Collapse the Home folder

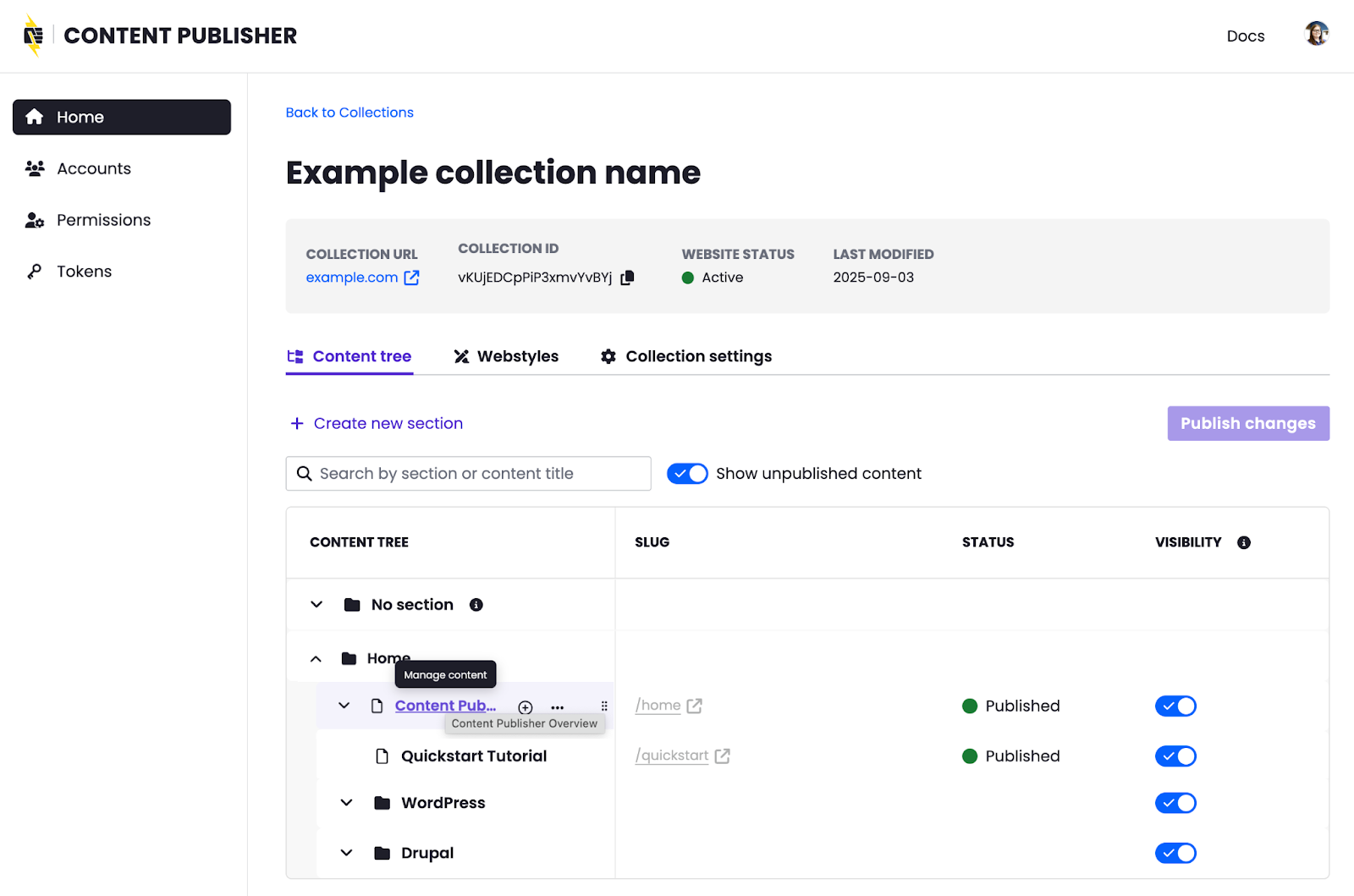(316, 658)
